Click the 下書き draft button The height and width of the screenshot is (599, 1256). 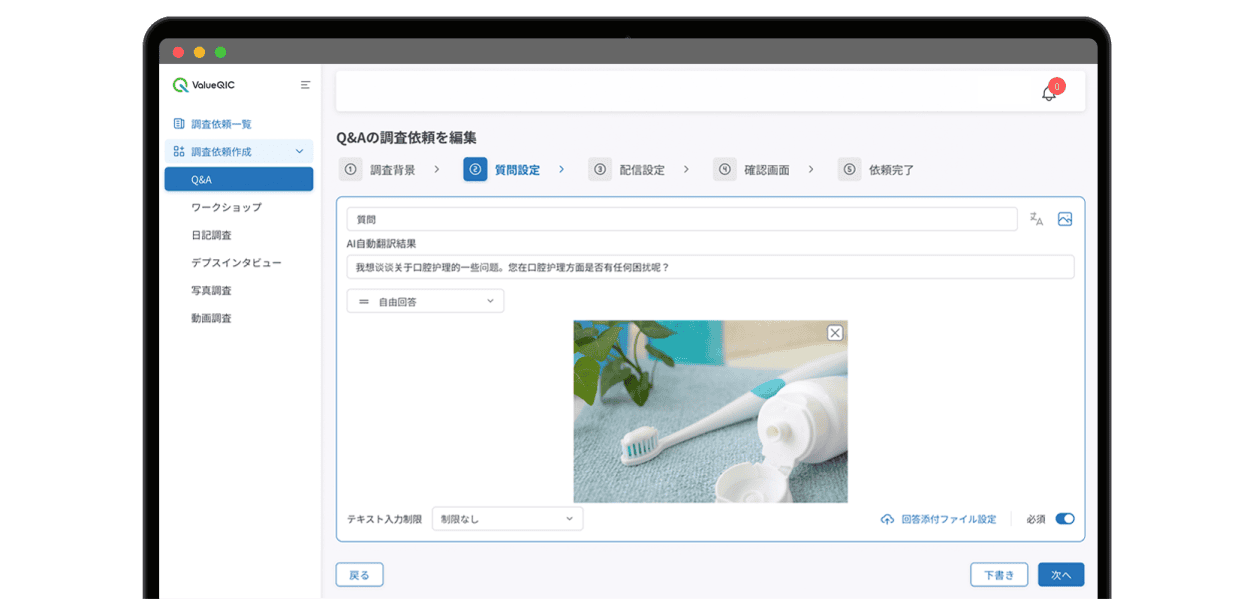[998, 575]
